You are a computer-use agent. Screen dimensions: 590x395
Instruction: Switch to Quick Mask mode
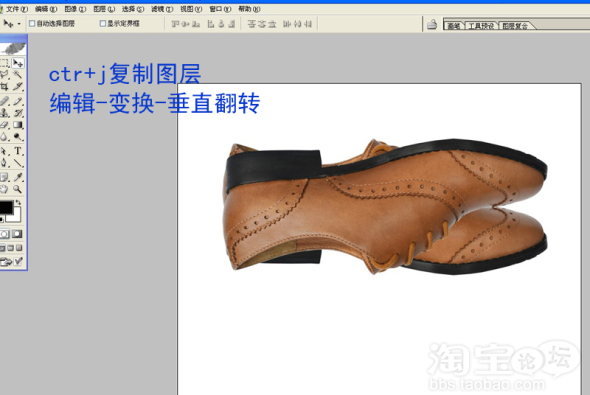[17, 234]
